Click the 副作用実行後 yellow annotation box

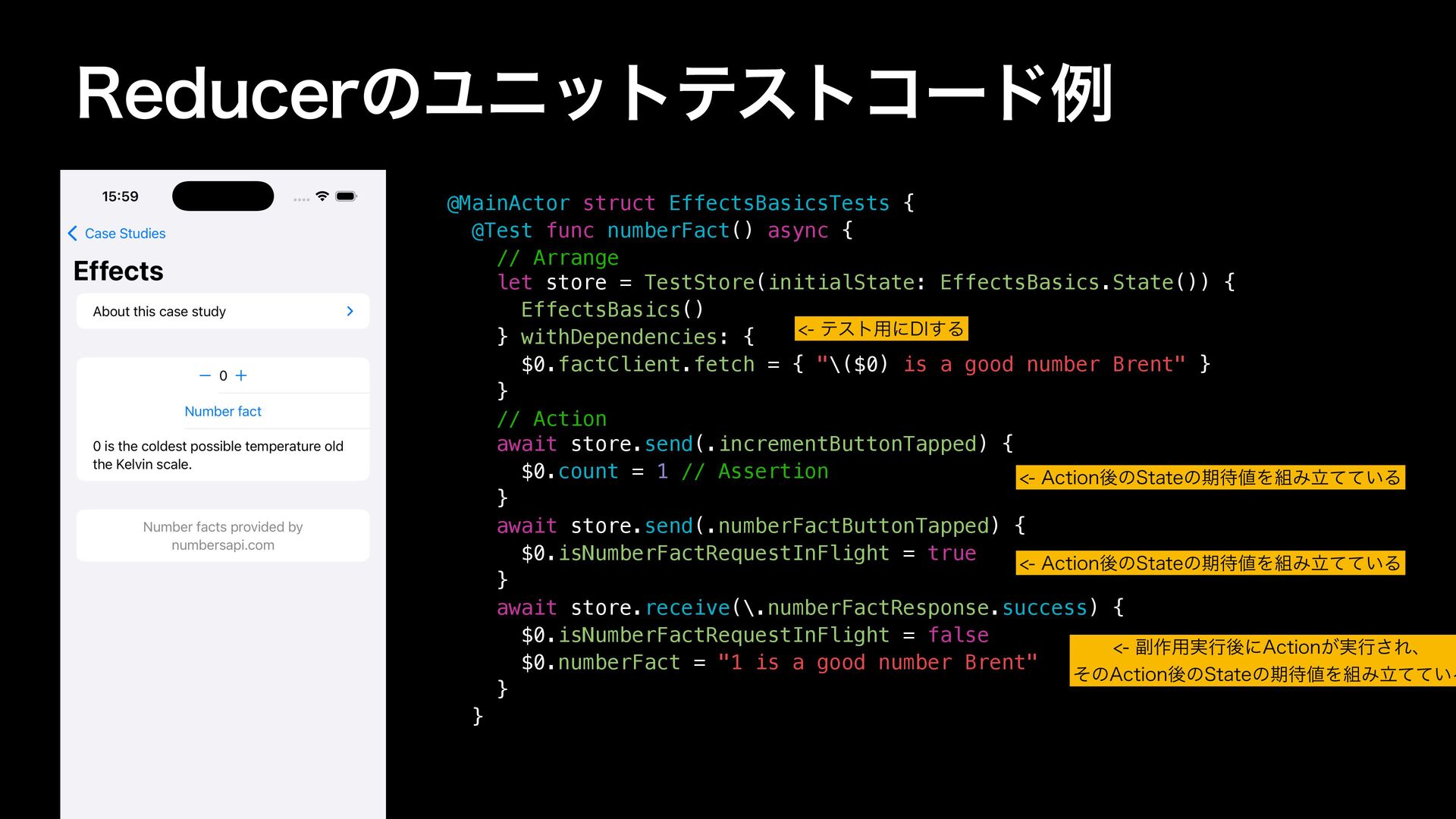point(1263,661)
